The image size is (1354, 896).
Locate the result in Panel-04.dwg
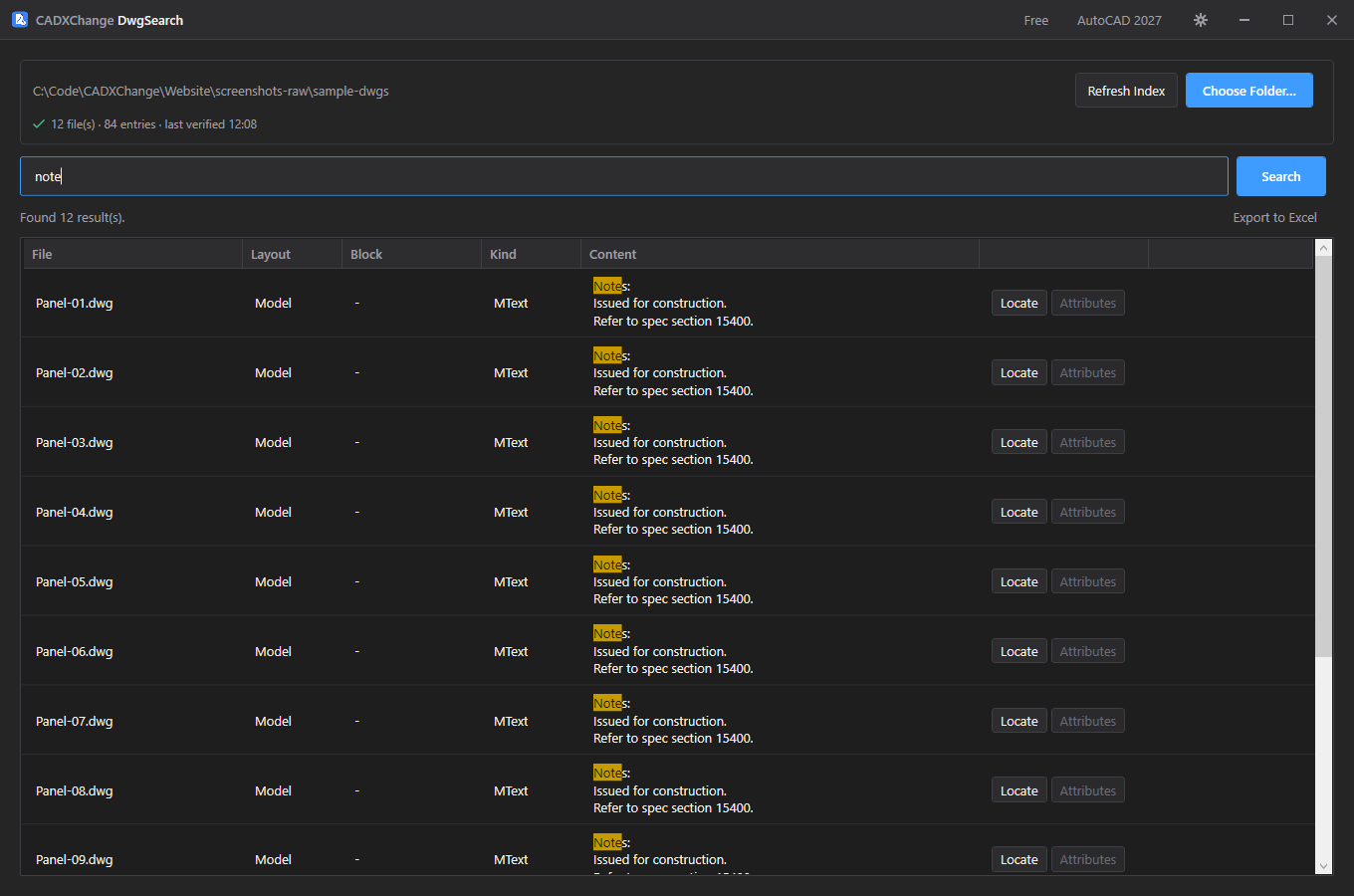point(1019,513)
